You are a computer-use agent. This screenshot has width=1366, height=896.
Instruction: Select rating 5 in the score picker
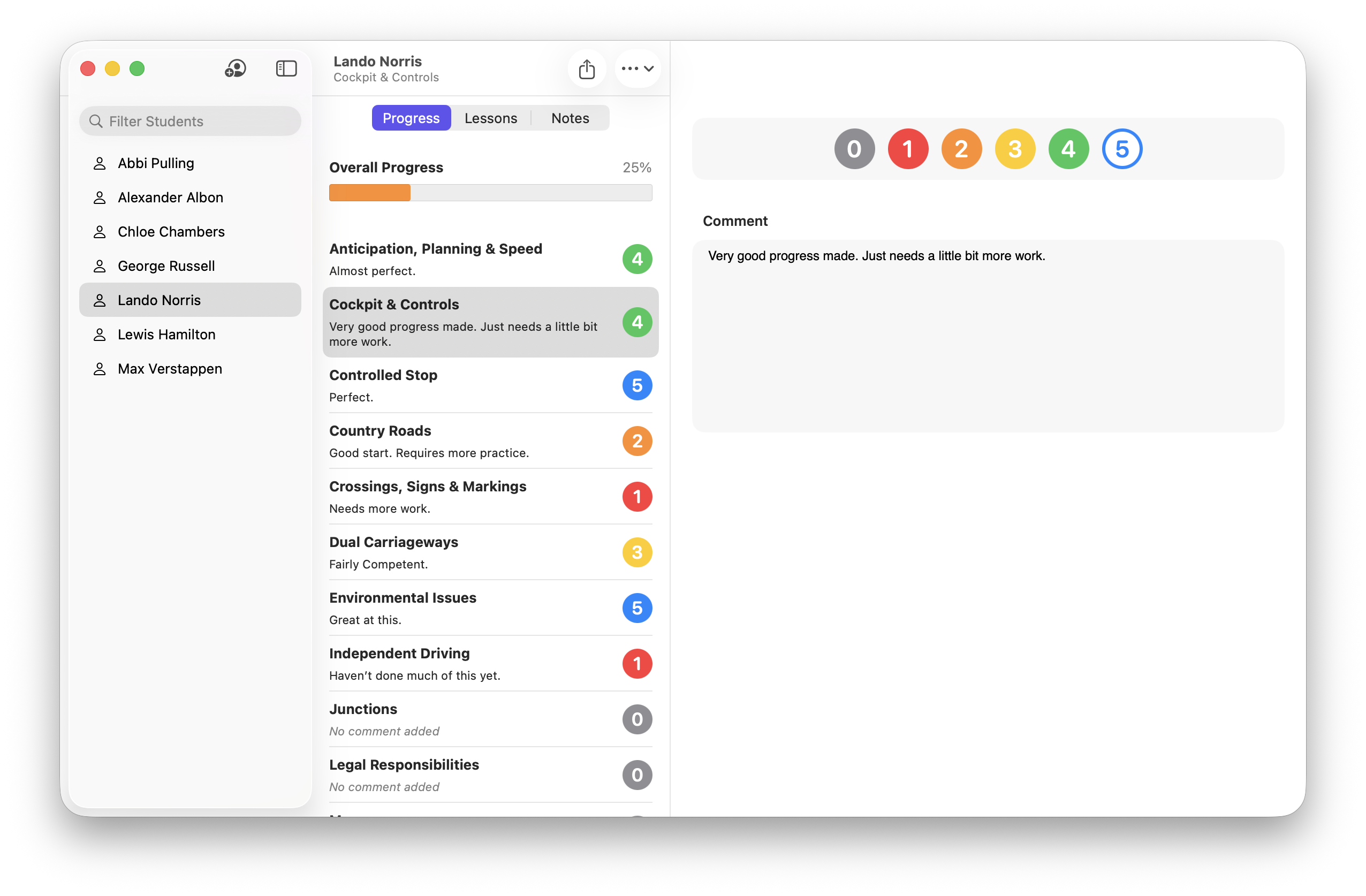tap(1121, 149)
